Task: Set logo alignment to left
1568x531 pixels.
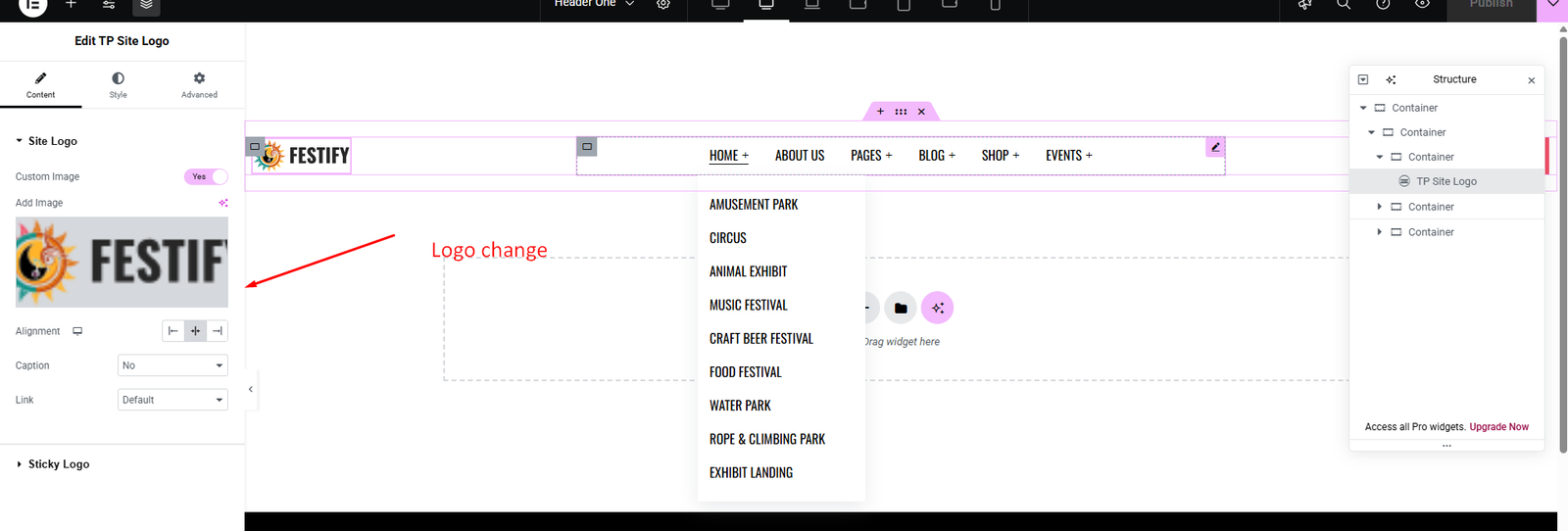Action: [x=173, y=331]
